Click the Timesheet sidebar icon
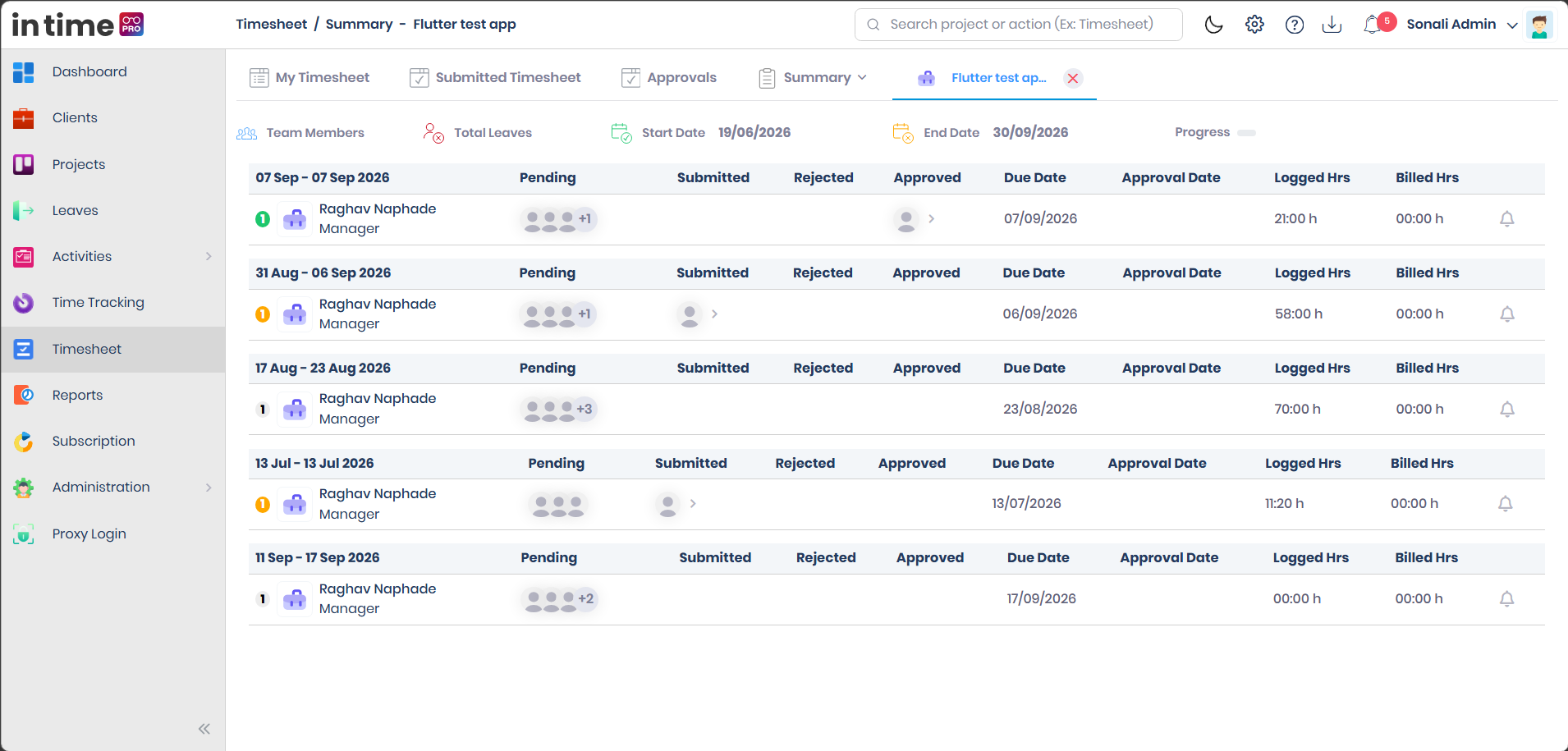Image resolution: width=1568 pixels, height=751 pixels. point(24,350)
